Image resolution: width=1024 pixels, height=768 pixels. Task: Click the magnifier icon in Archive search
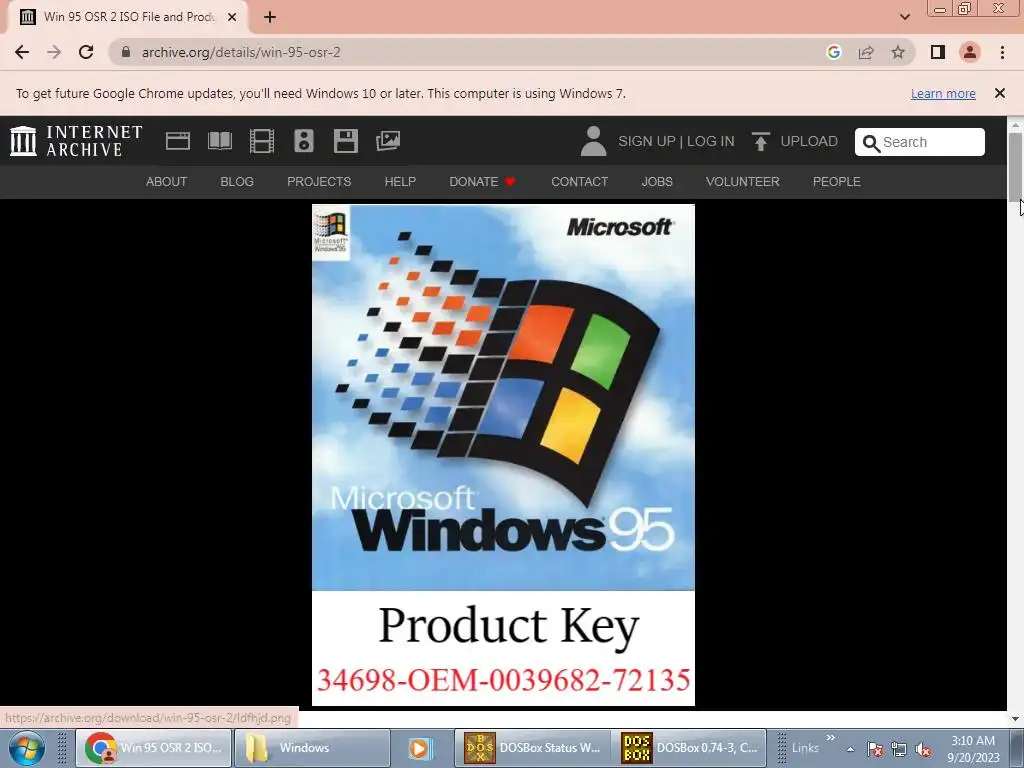click(871, 143)
